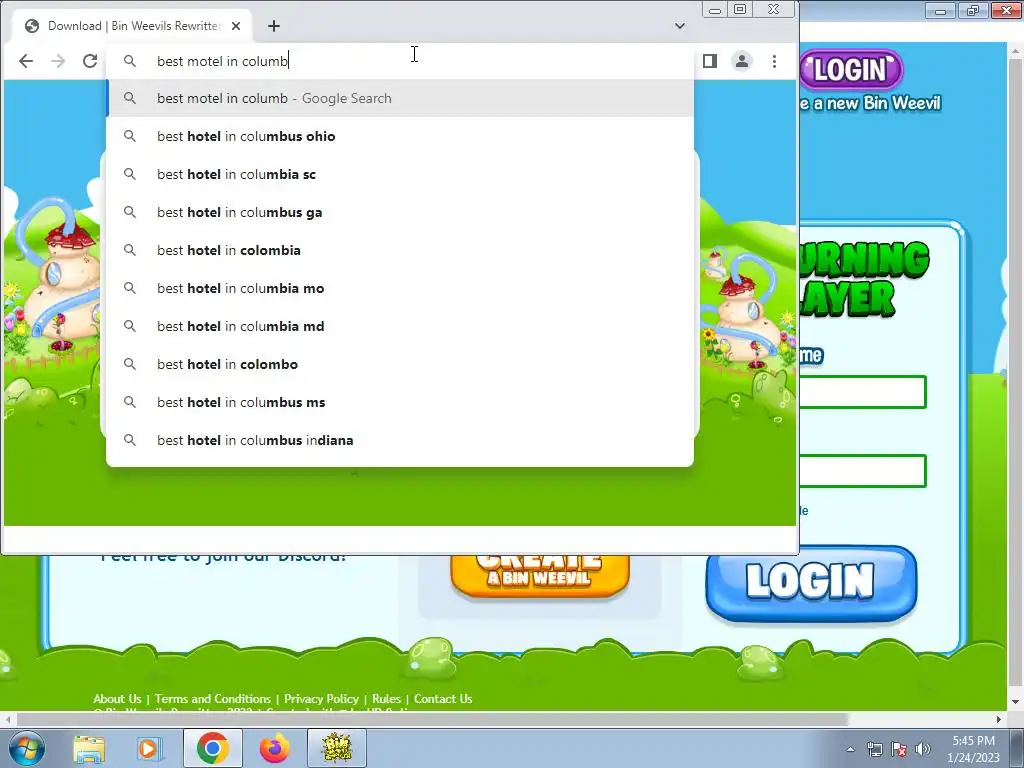Screen dimensions: 1024x768
Task: Choose 'best motel in columb - Google Search' suggestion
Action: (400, 98)
